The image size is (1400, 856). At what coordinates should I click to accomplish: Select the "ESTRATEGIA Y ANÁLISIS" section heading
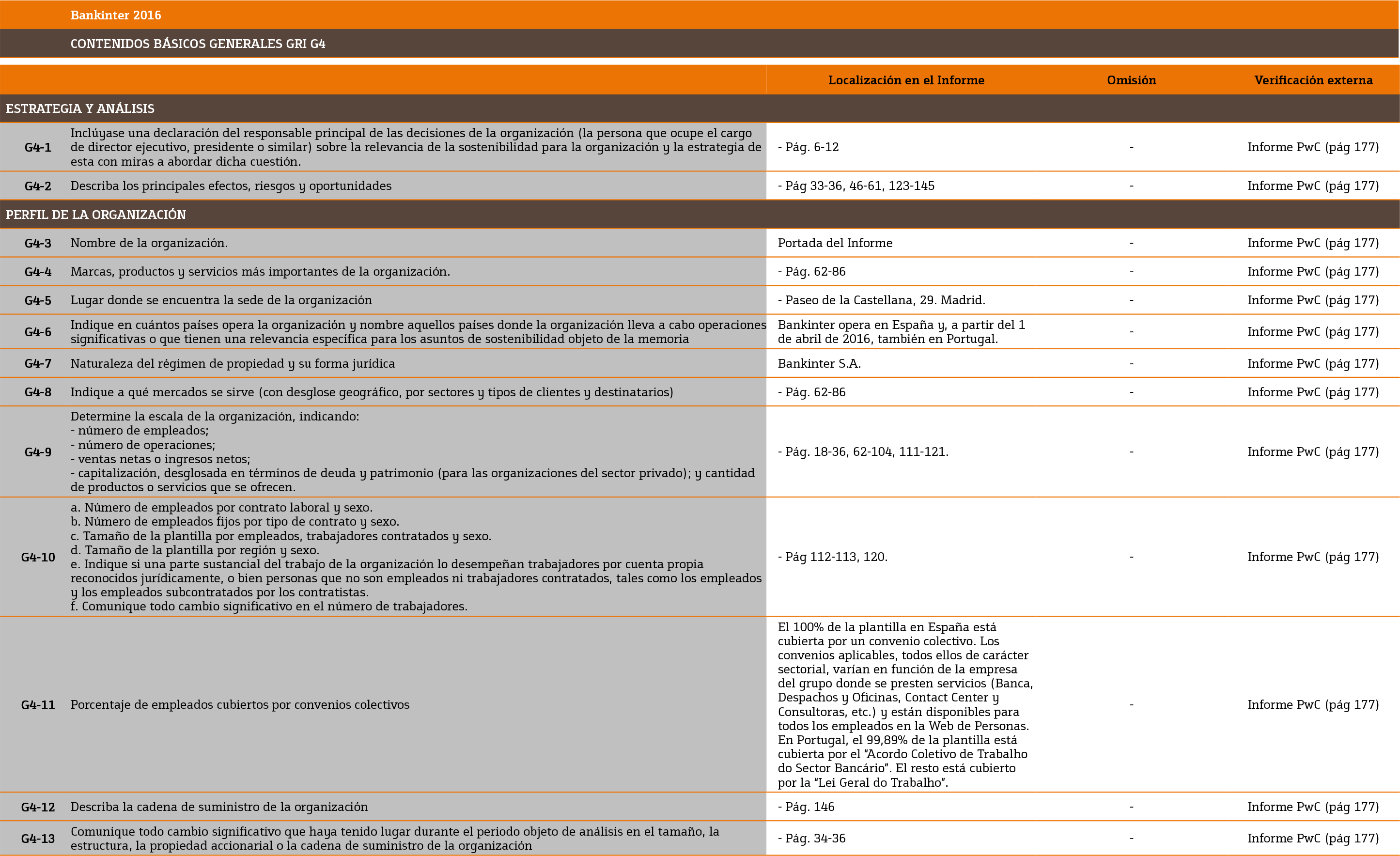(x=80, y=109)
